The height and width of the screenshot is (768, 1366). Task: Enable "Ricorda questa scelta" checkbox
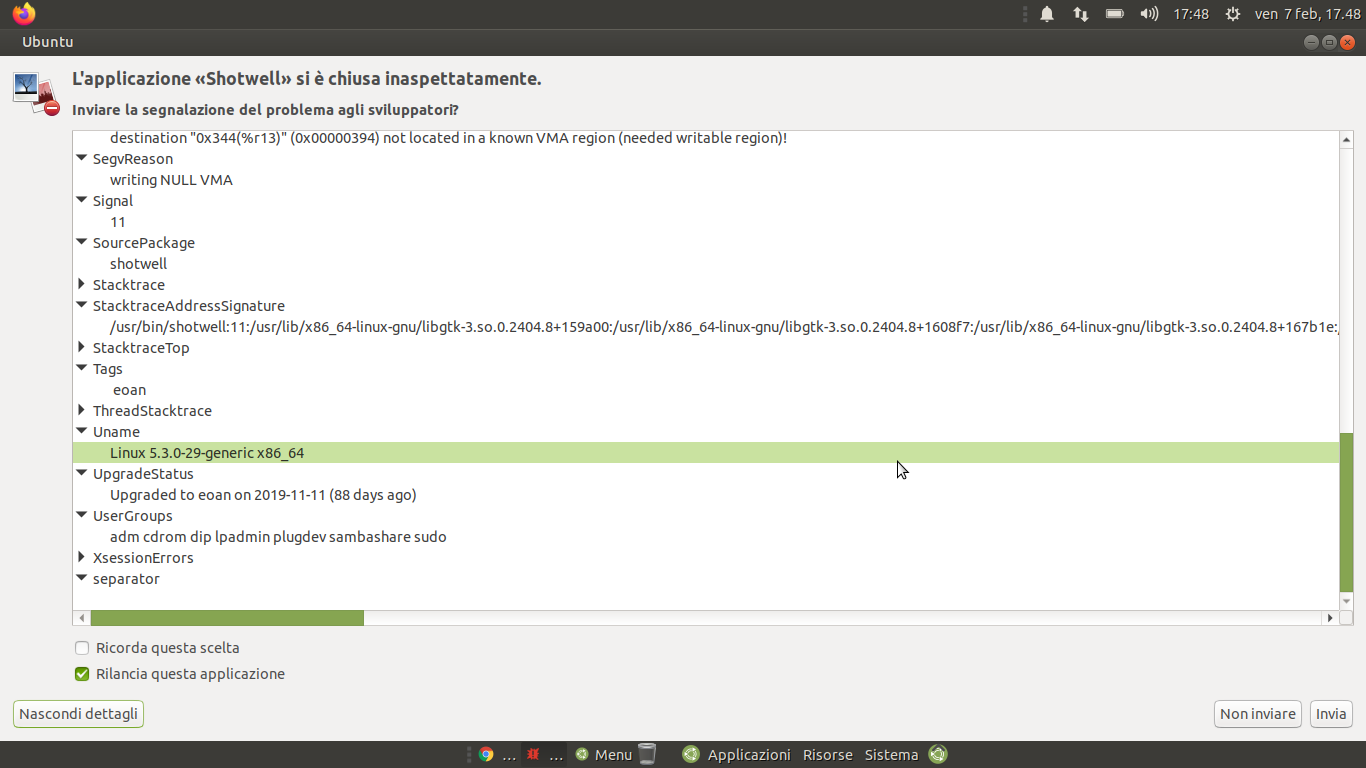(x=82, y=648)
